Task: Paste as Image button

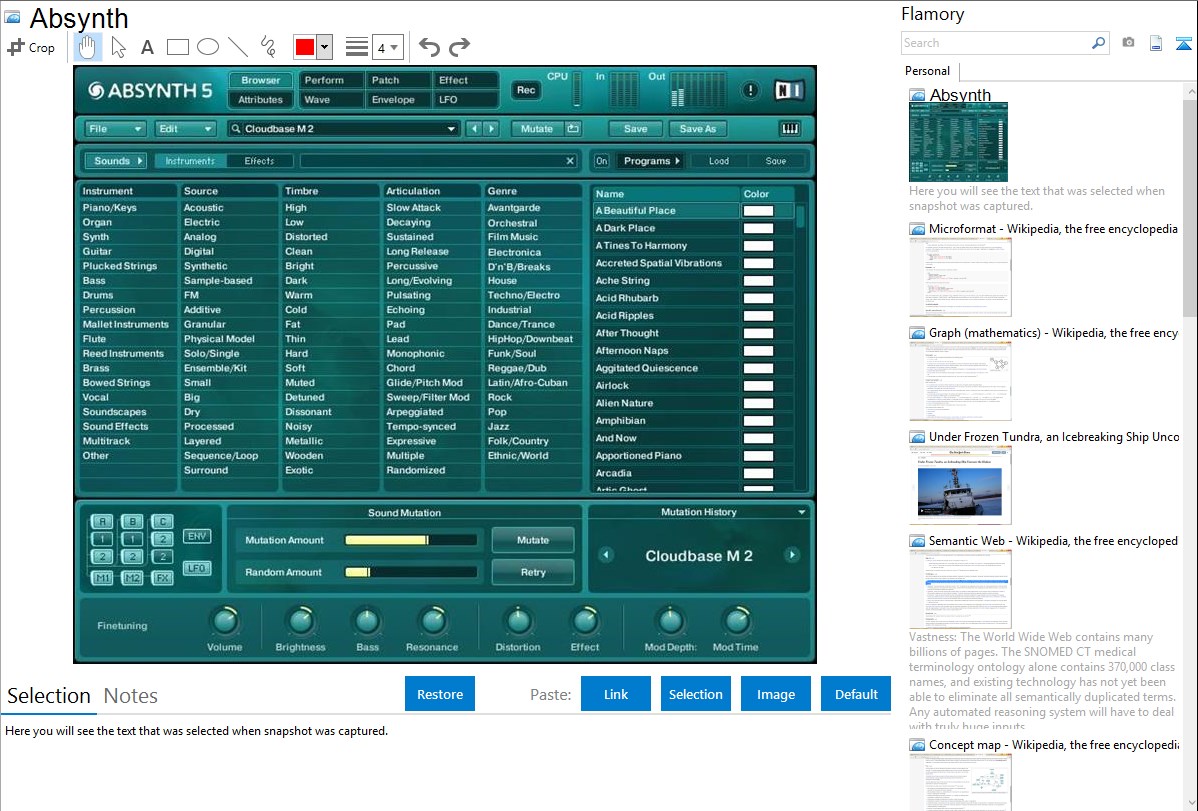Action: tap(776, 694)
